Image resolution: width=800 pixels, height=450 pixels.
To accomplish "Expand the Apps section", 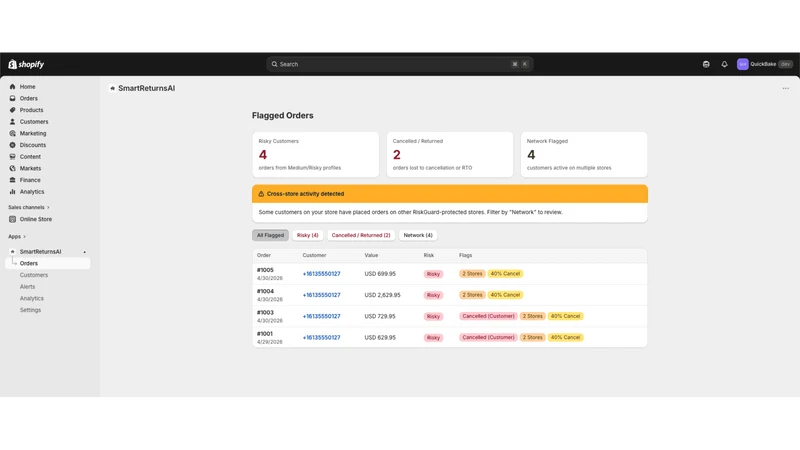I will [17, 237].
